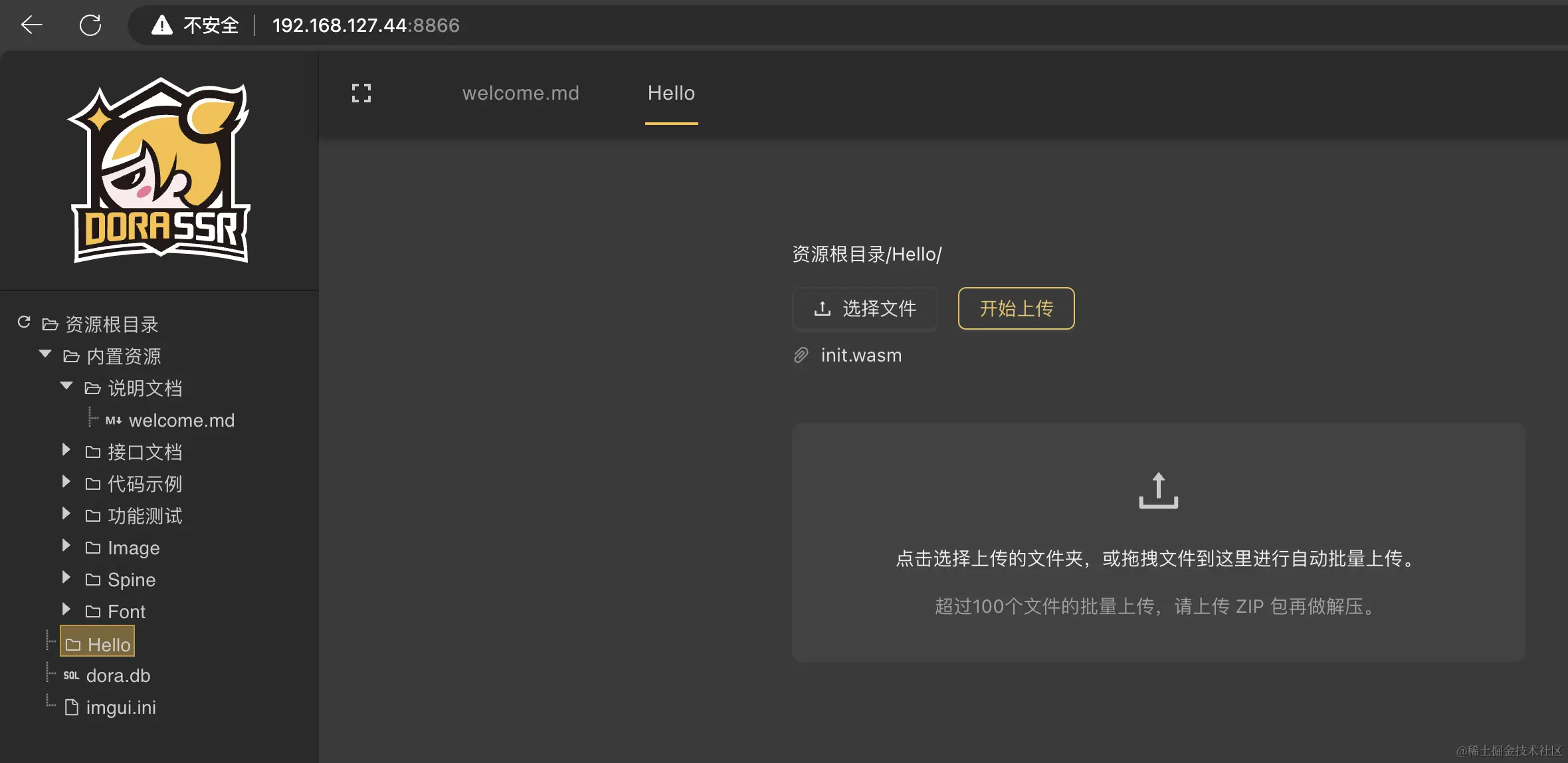Click the folder icon of the Hello directory

pyautogui.click(x=73, y=643)
